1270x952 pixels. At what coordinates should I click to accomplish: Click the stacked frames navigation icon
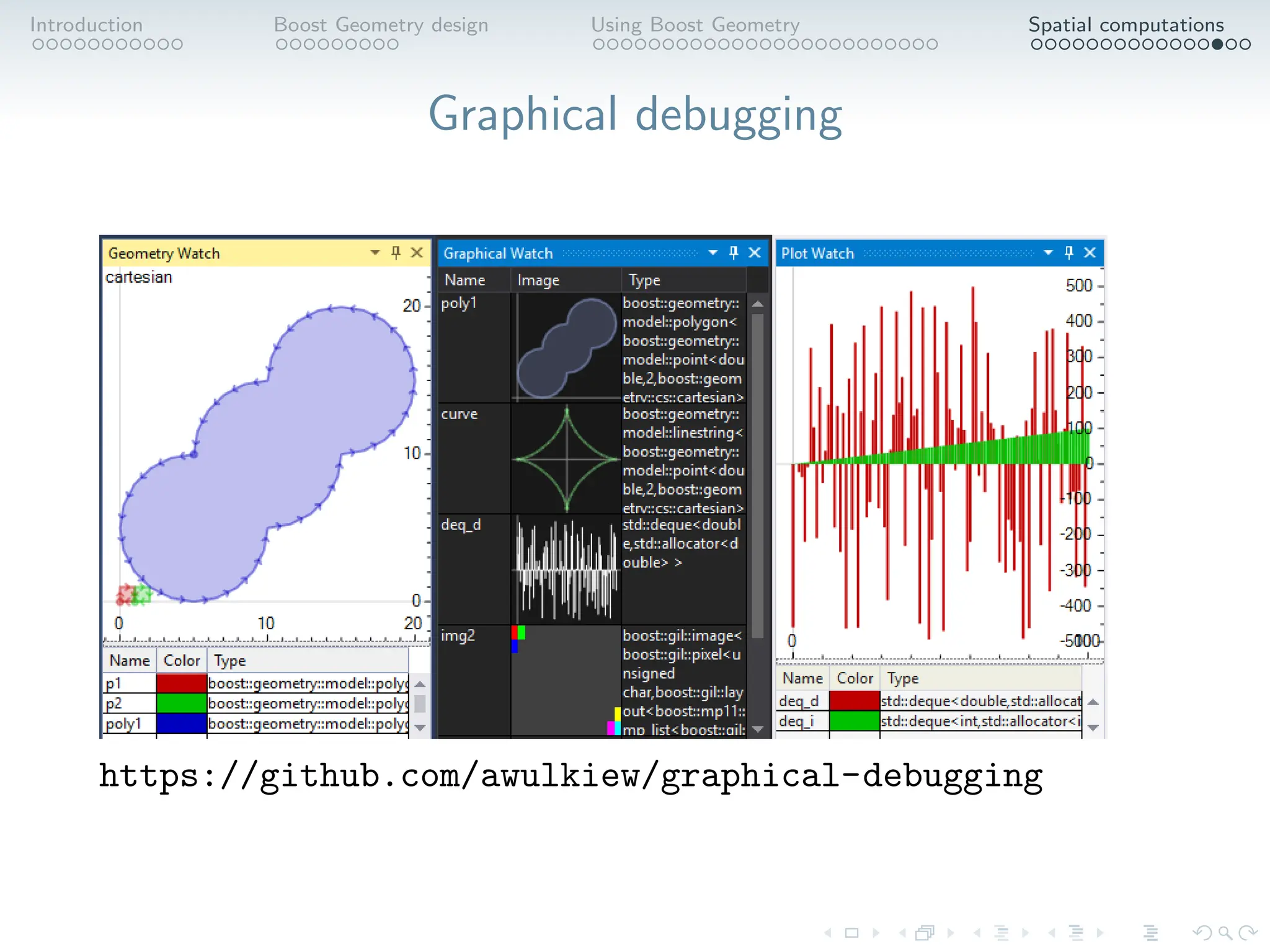pyautogui.click(x=925, y=933)
